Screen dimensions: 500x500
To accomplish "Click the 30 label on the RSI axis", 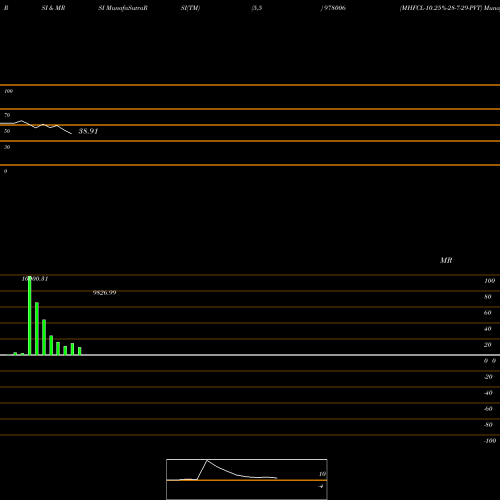I will click(7, 147).
